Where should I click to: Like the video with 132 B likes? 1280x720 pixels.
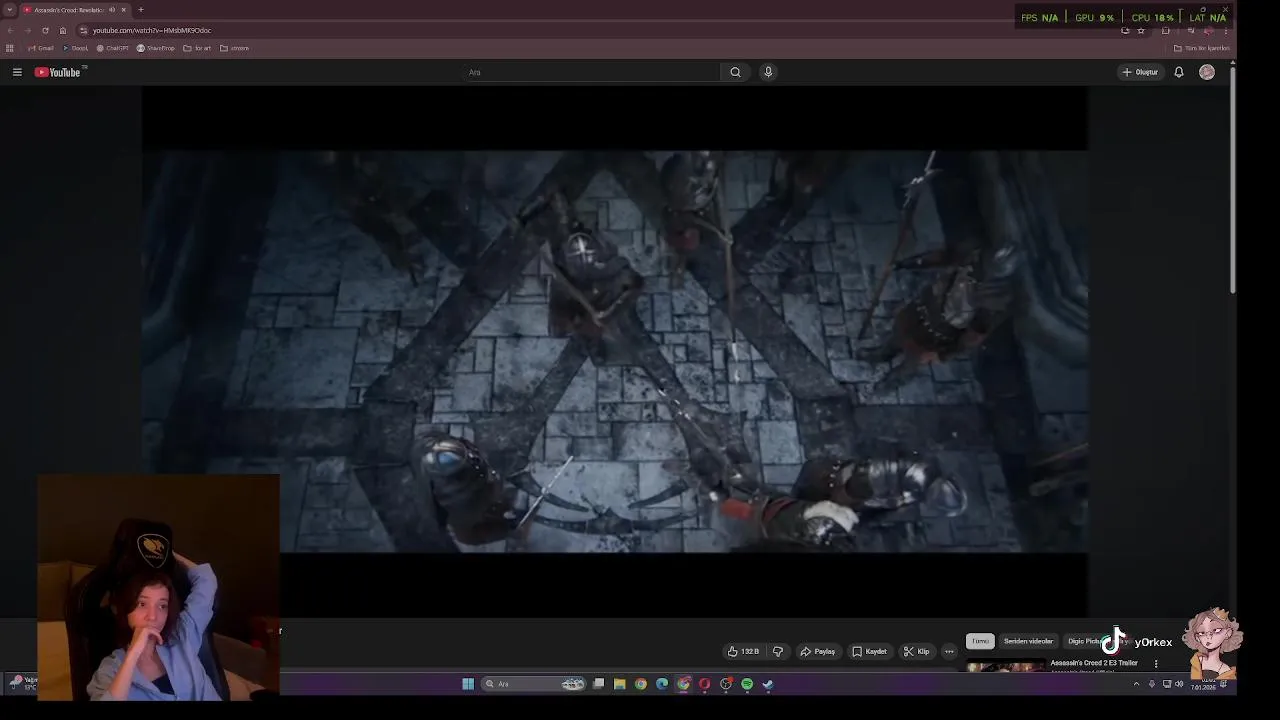[743, 651]
